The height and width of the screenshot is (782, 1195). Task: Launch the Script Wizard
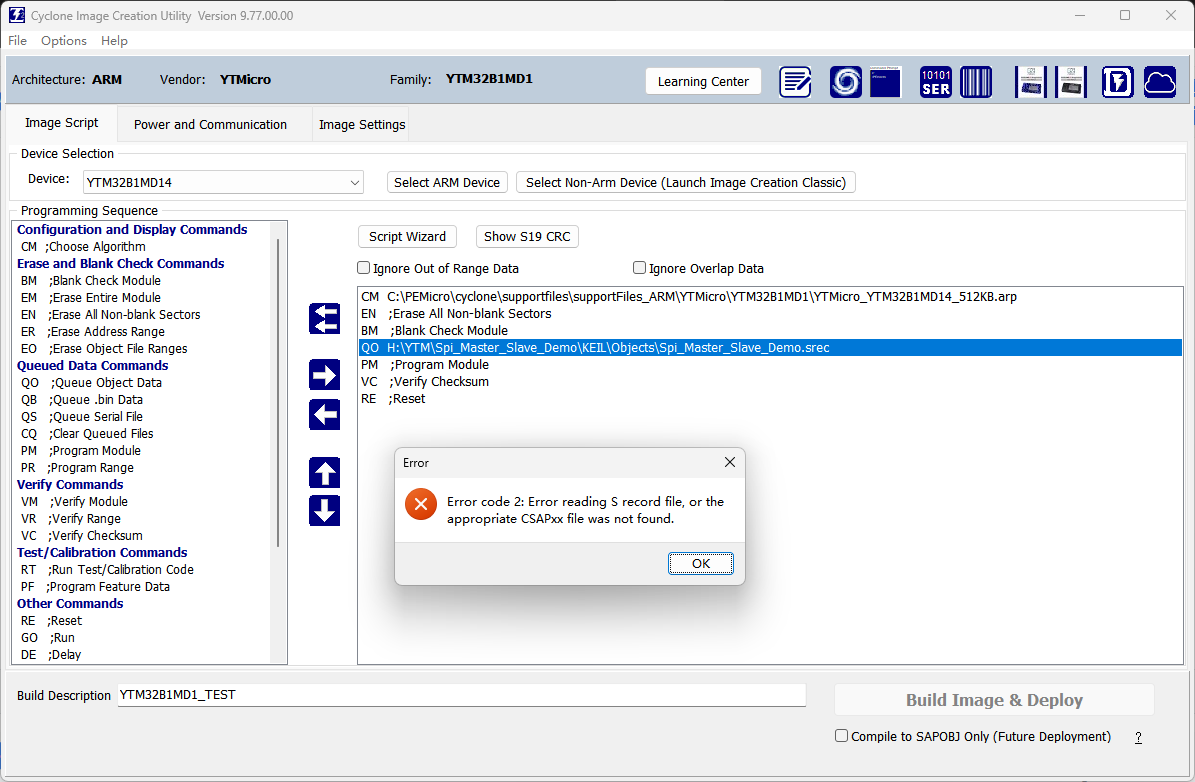click(408, 236)
